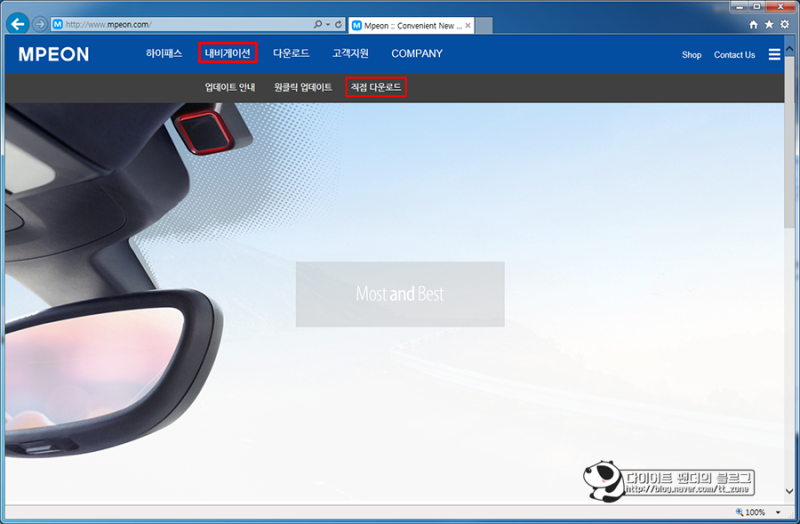Click the browser Forward arrow button

[39, 24]
